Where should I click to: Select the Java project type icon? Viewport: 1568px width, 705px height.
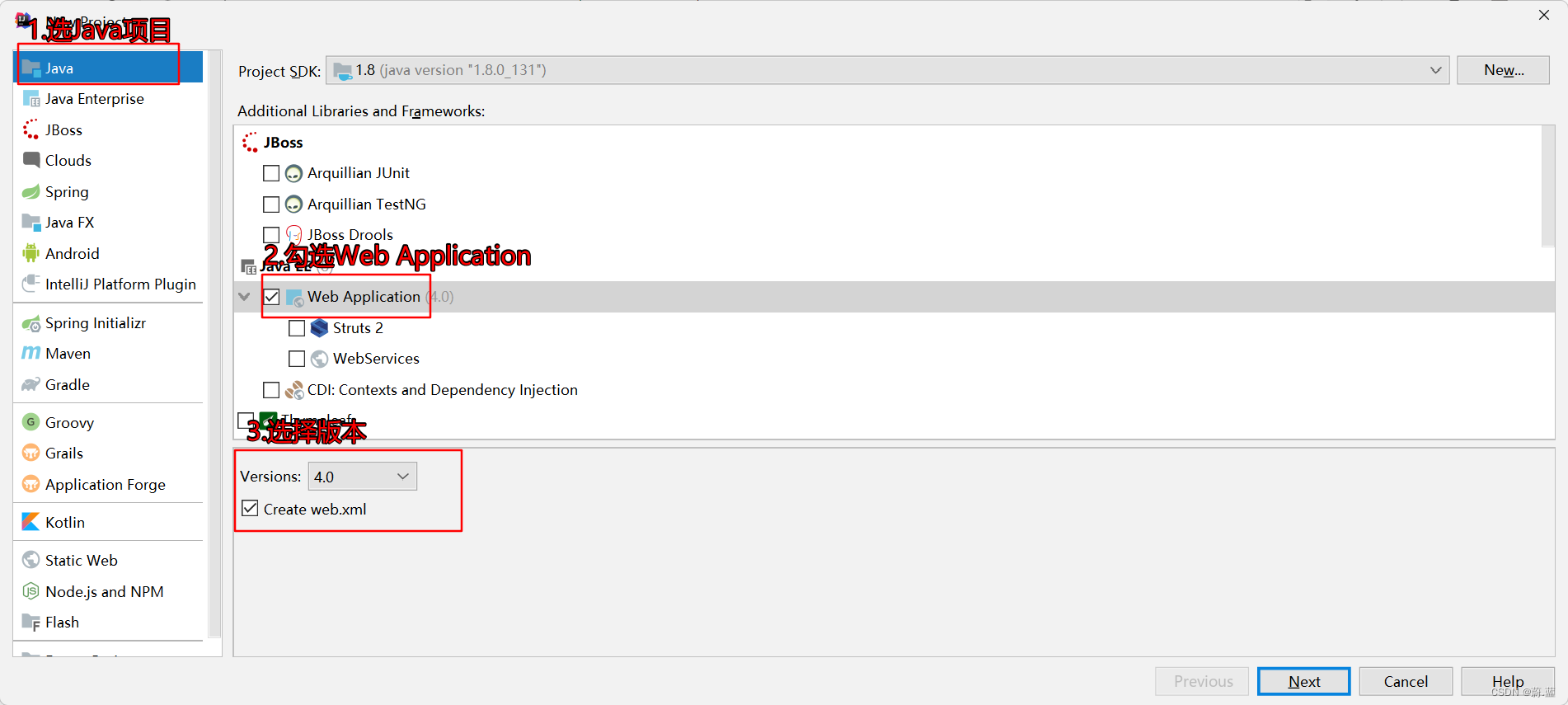31,68
